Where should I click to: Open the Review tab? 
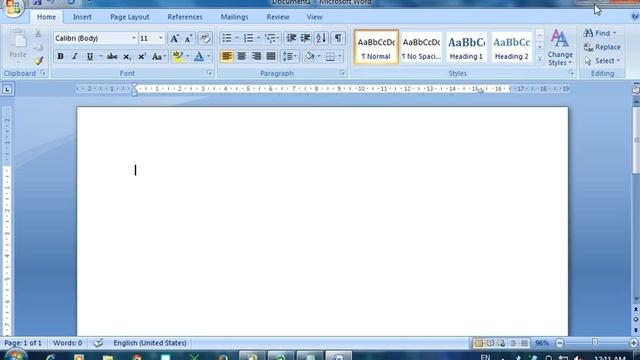278,17
